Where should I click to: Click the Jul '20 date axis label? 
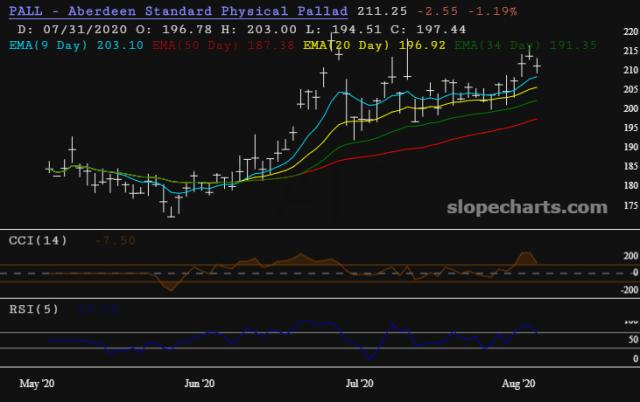pyautogui.click(x=359, y=383)
